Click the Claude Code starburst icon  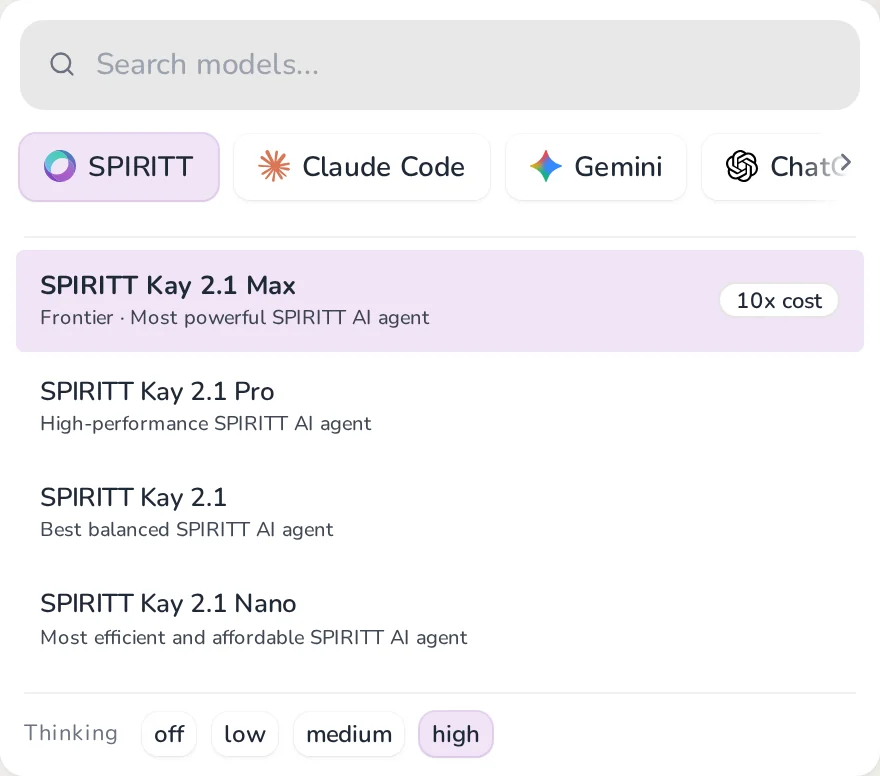[x=274, y=166]
